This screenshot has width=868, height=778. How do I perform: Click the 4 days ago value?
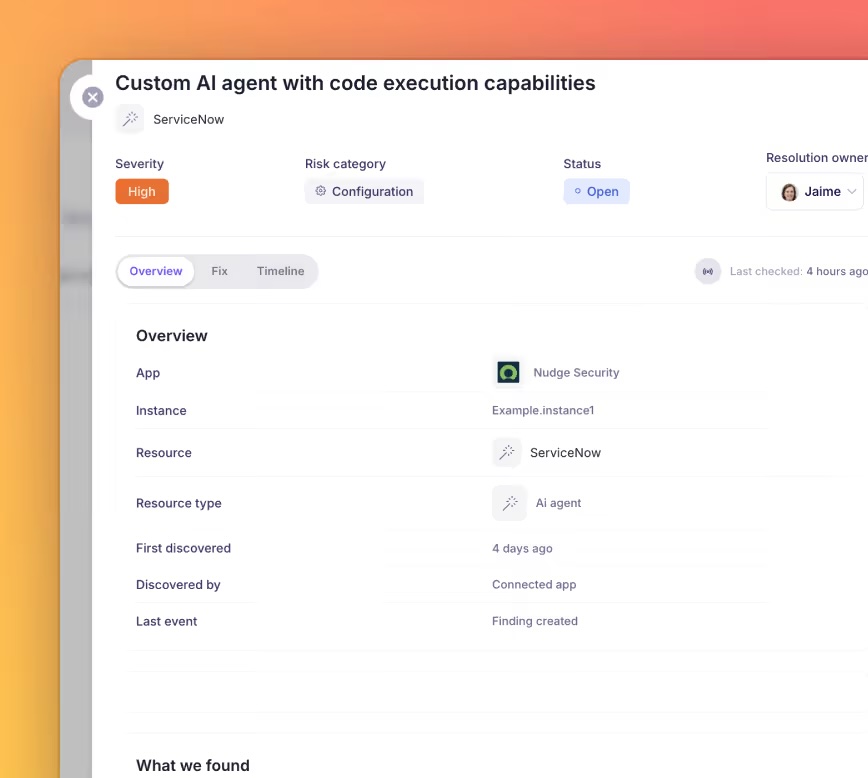click(522, 548)
